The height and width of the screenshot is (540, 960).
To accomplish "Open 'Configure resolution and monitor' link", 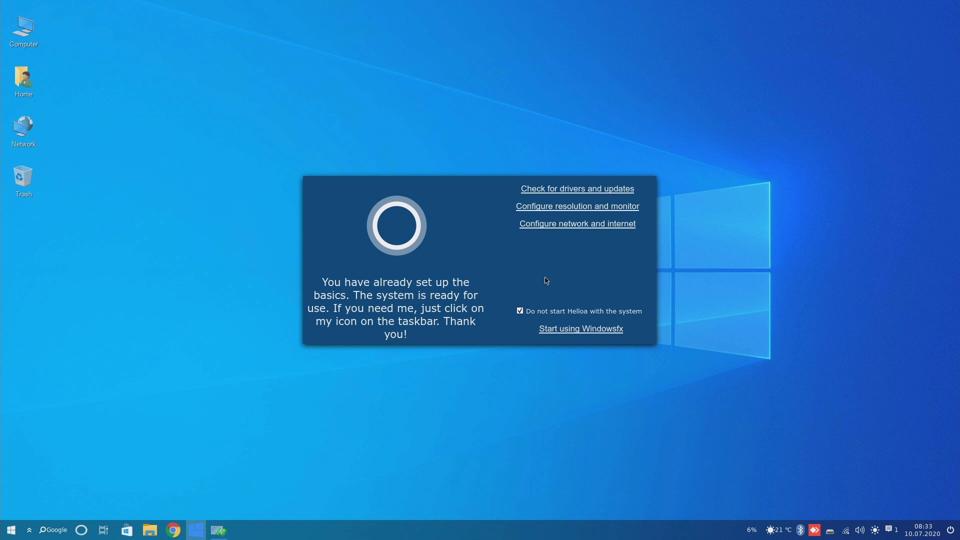I will (x=577, y=206).
